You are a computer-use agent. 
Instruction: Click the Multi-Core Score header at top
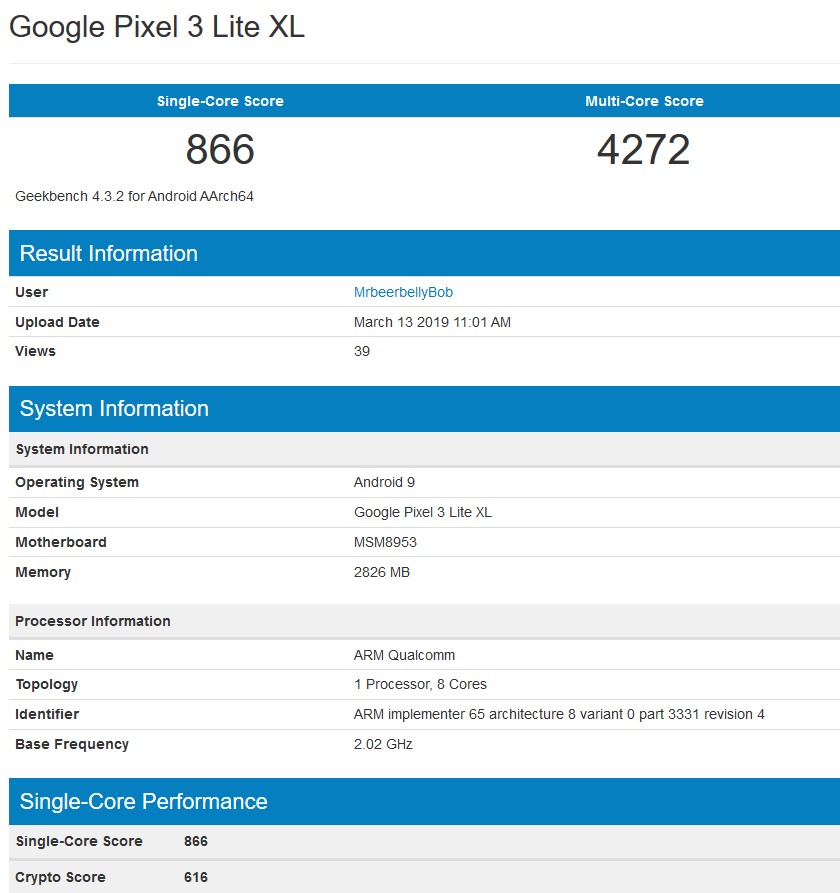coord(644,101)
